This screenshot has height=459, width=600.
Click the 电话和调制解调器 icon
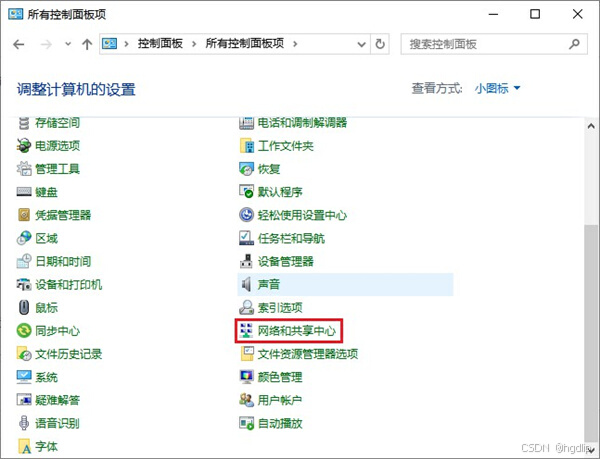point(246,123)
